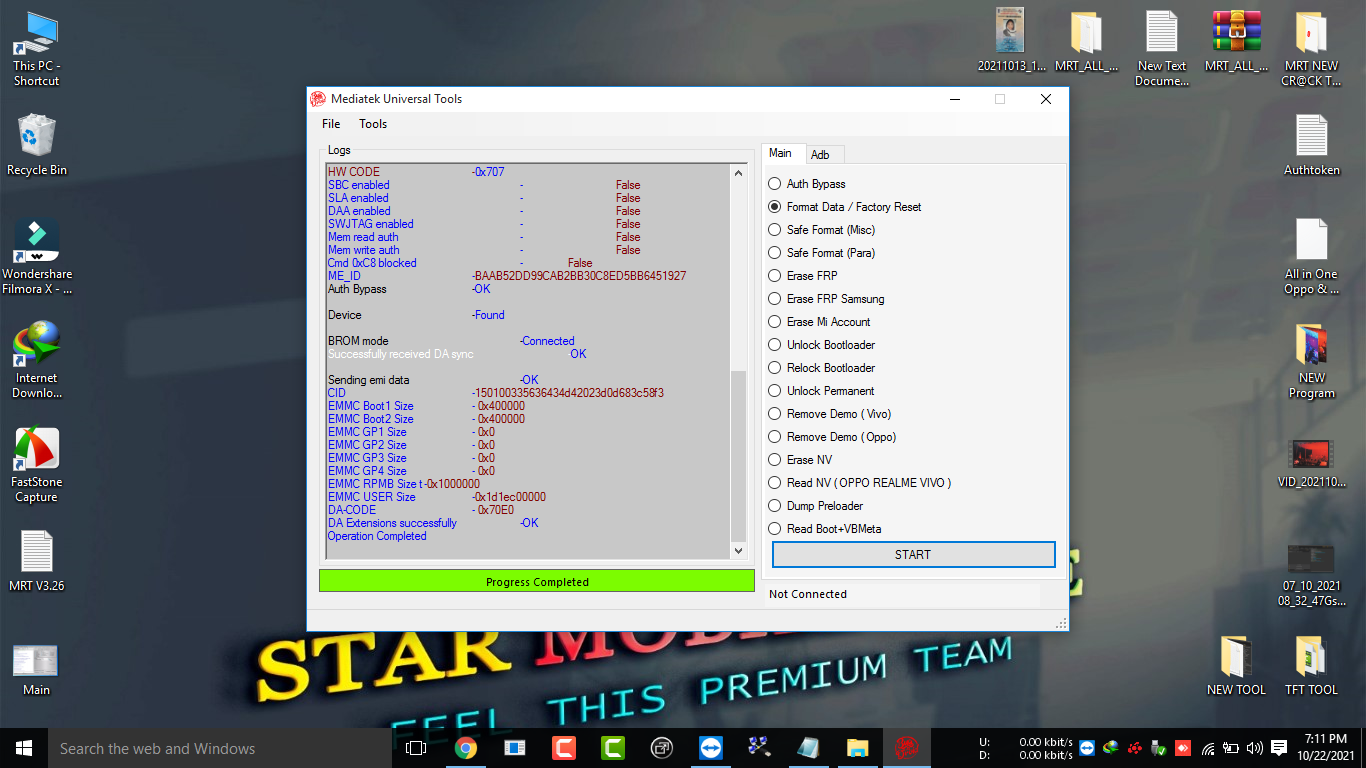Open the Authtoken file on desktop

click(x=1311, y=145)
